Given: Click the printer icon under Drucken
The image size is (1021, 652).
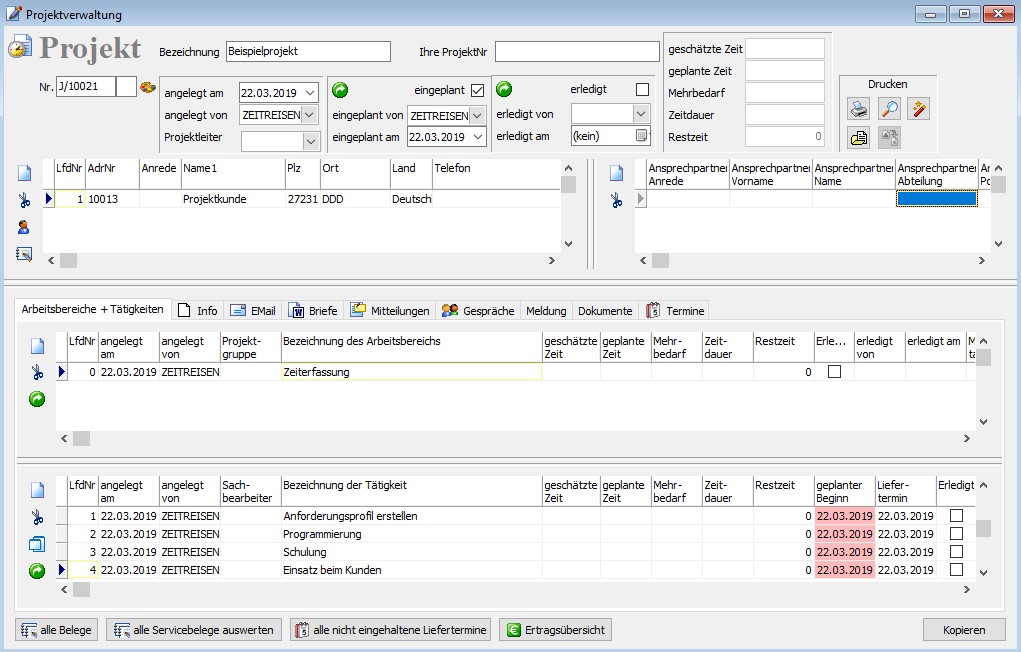Looking at the screenshot, I should (859, 109).
